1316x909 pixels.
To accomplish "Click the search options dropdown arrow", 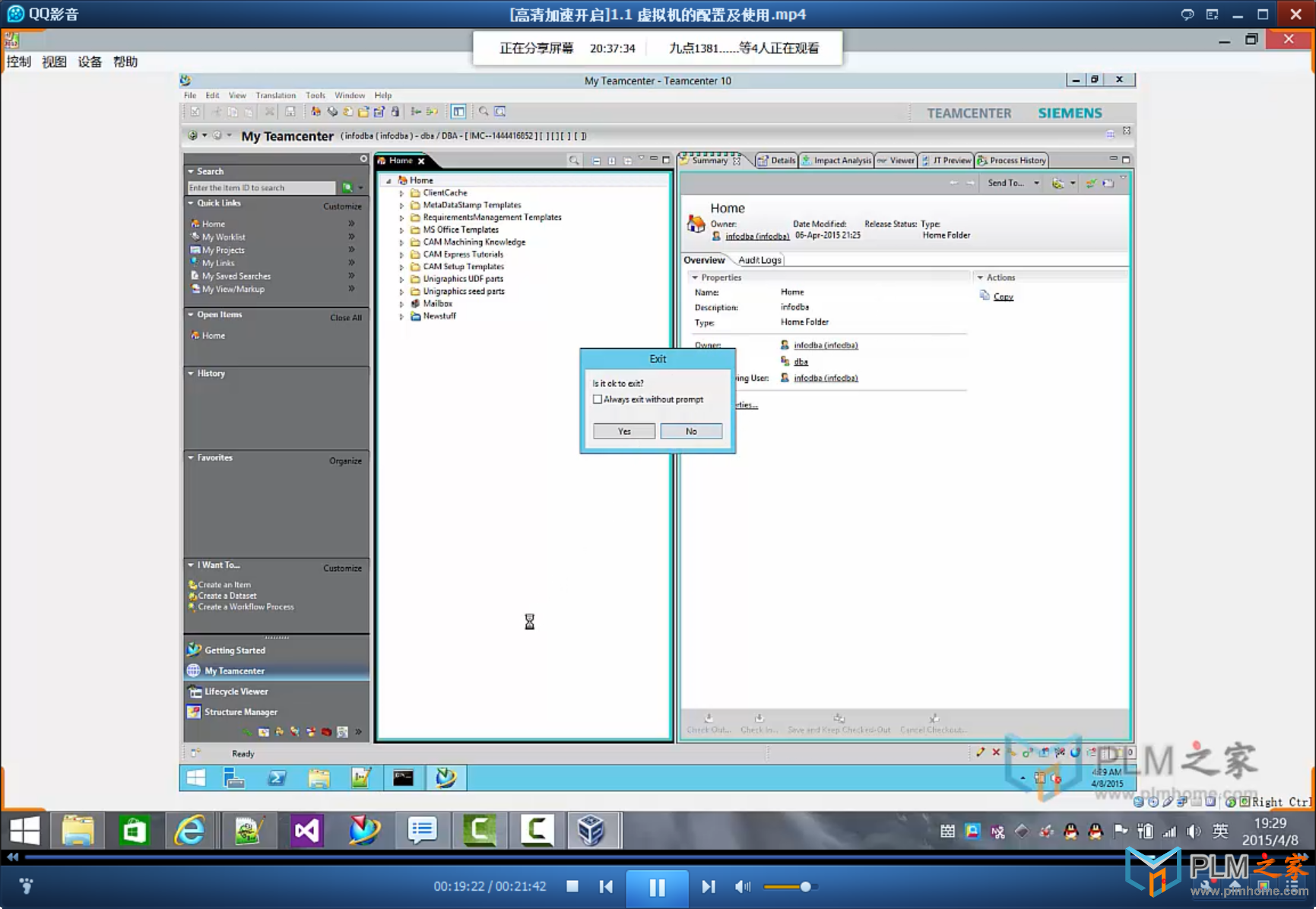I will (360, 187).
